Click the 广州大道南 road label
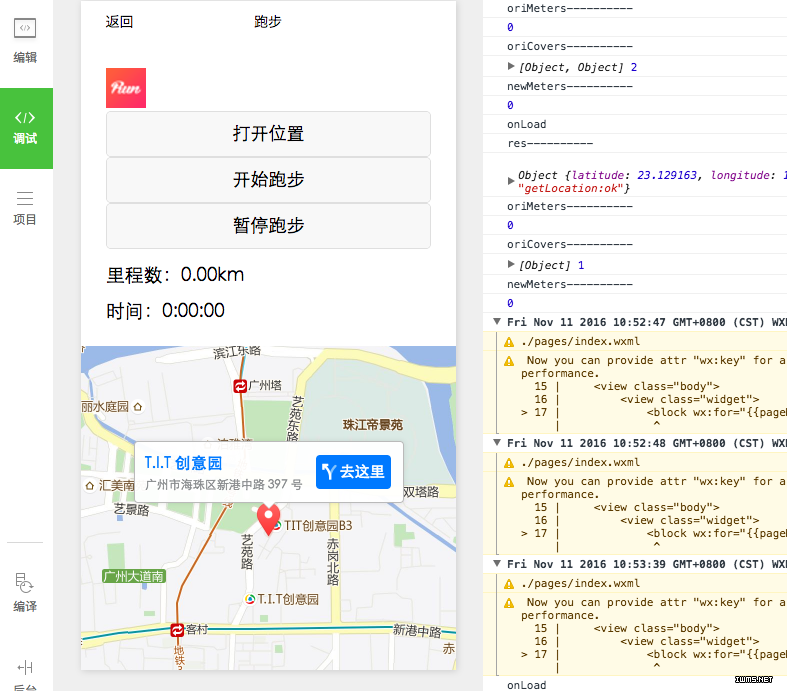The height and width of the screenshot is (691, 787). [x=134, y=576]
